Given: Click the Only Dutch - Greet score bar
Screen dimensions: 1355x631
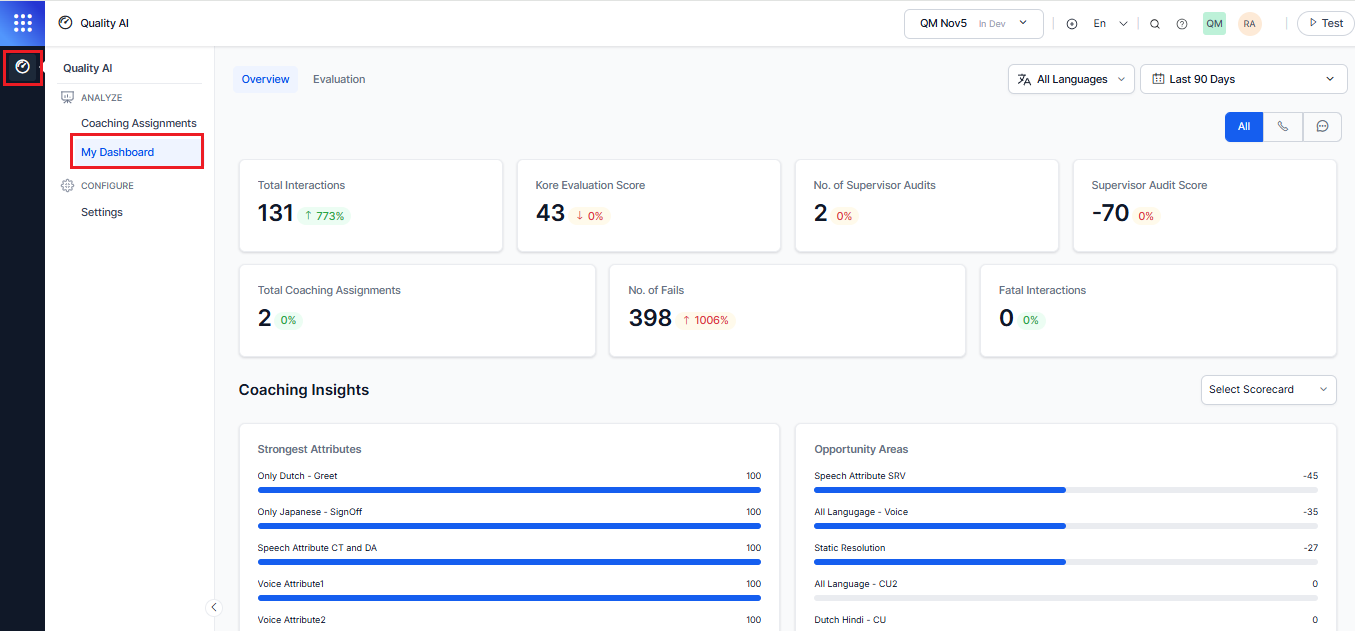Looking at the screenshot, I should [x=510, y=489].
